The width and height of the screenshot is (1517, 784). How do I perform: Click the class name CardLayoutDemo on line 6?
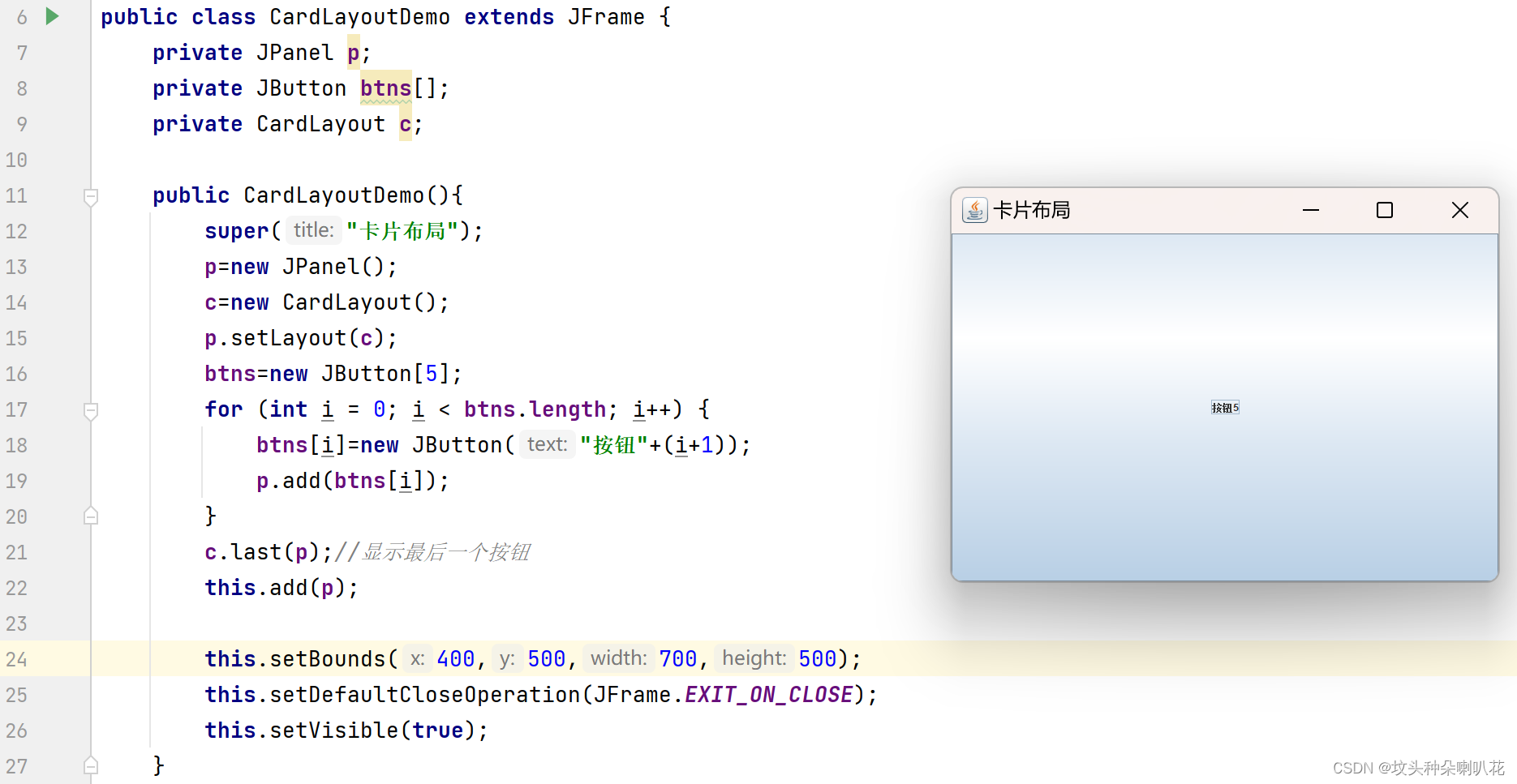[x=359, y=17]
